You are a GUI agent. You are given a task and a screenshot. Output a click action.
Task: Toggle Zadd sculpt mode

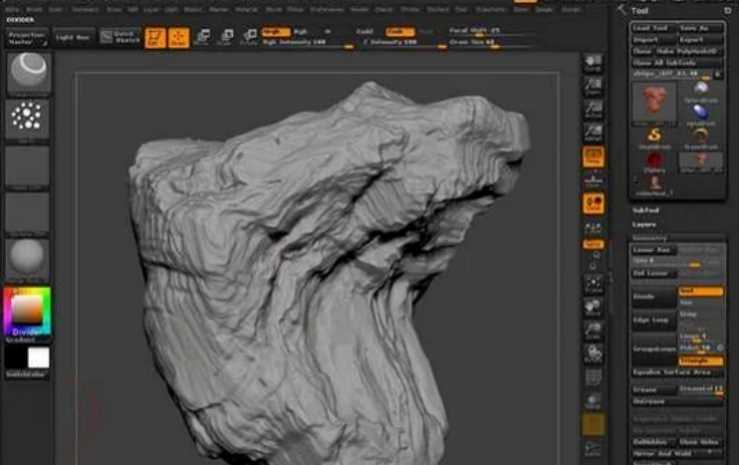(x=365, y=32)
